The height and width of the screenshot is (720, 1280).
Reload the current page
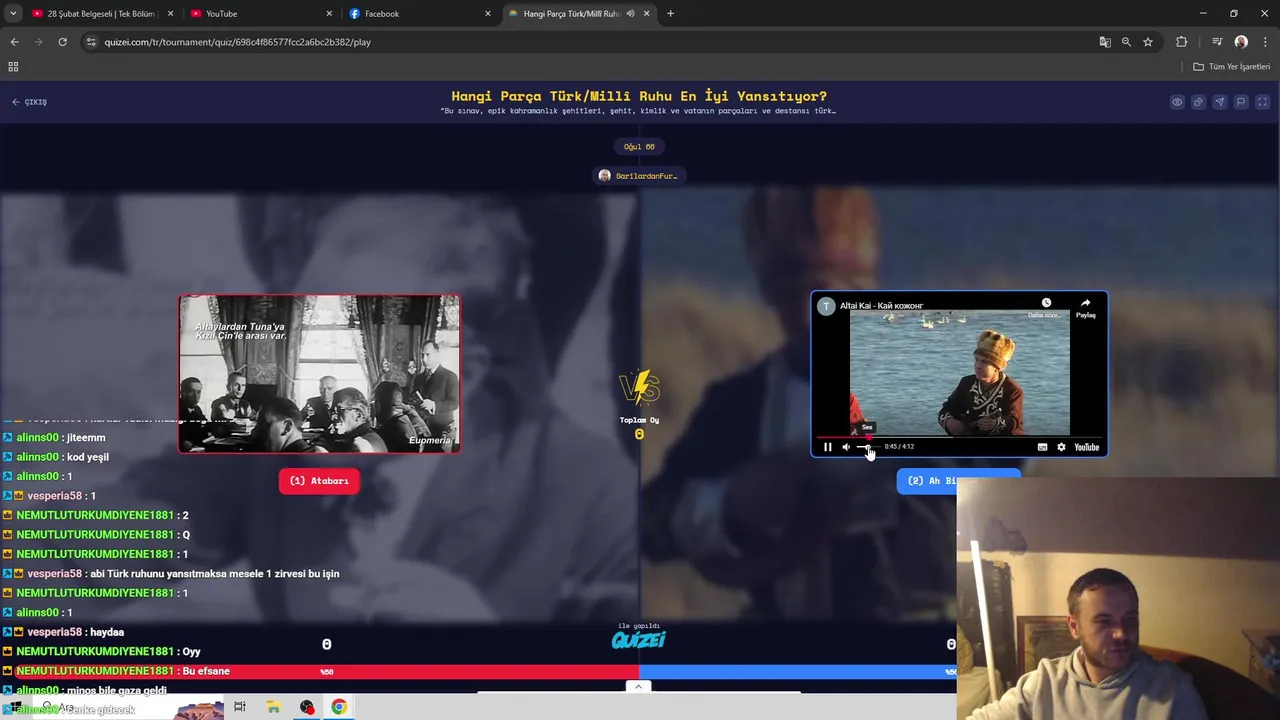(62, 42)
